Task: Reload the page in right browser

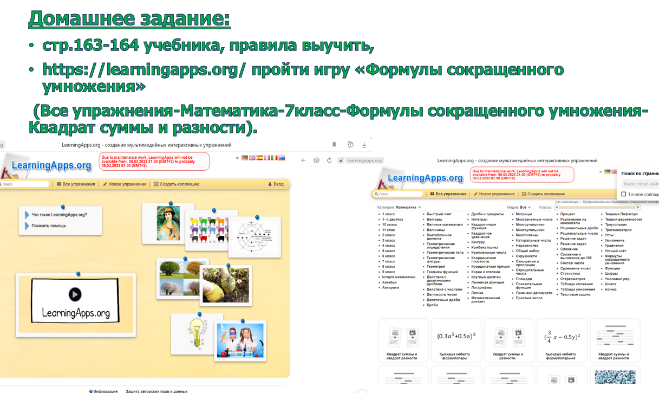Action: pyautogui.click(x=330, y=161)
